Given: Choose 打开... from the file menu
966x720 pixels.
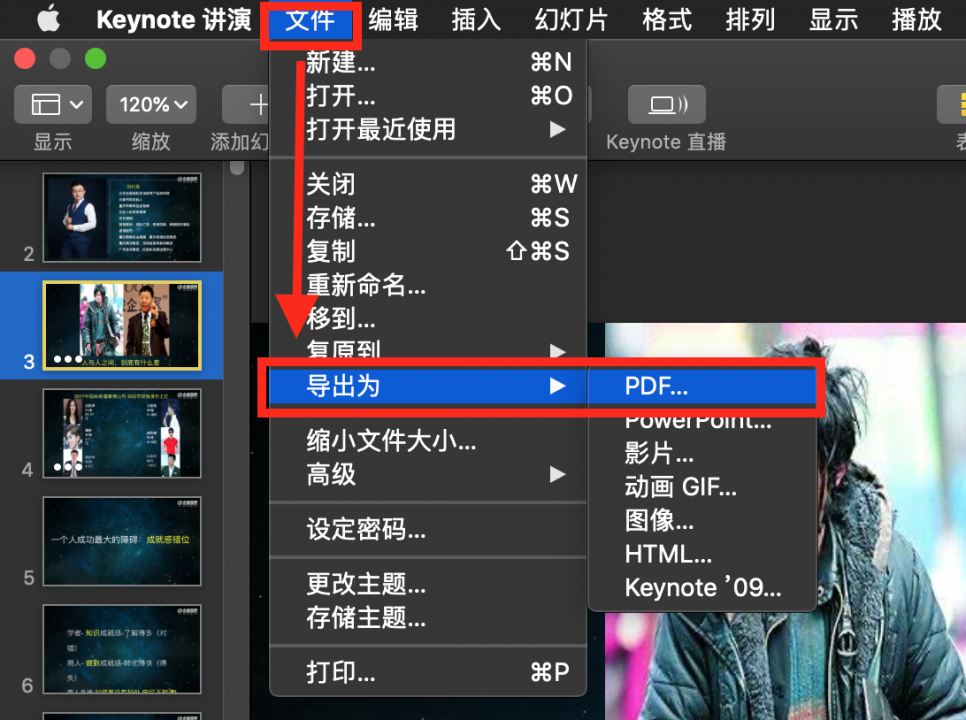Looking at the screenshot, I should coord(428,95).
